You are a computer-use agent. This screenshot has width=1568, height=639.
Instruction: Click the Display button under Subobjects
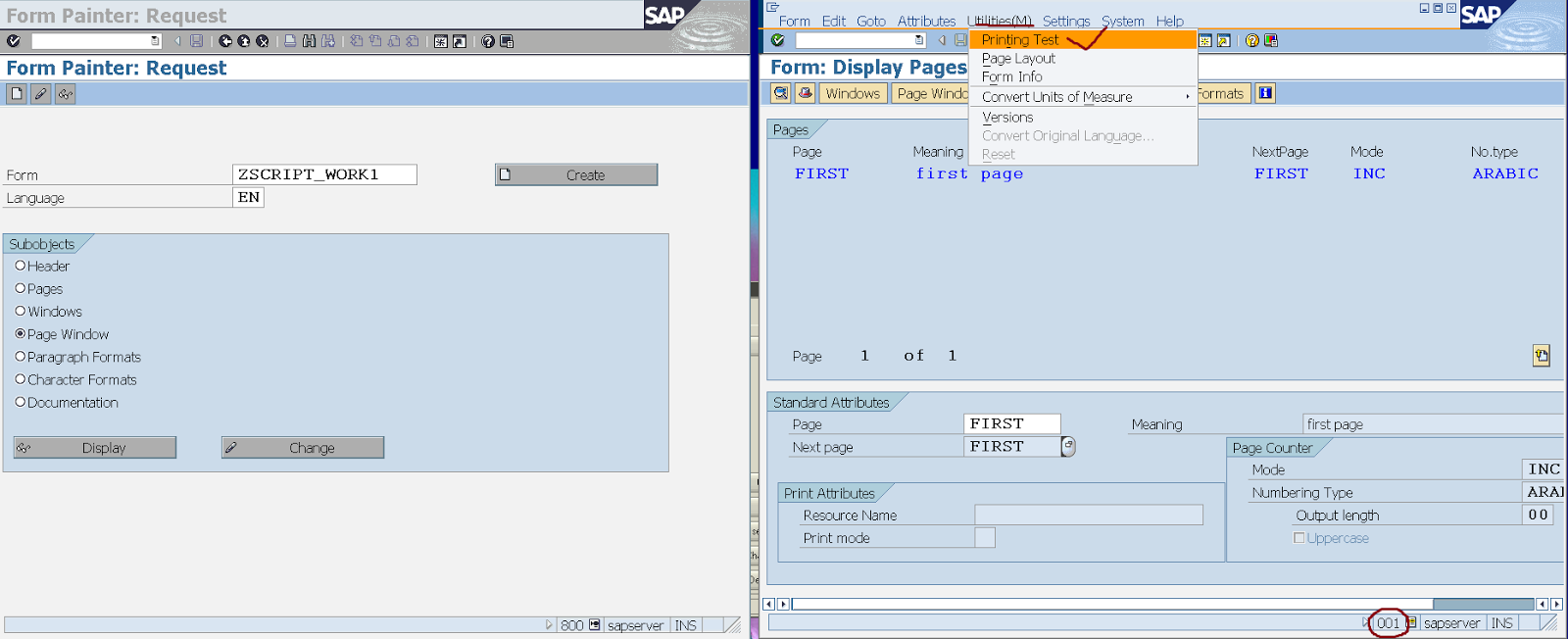point(95,447)
